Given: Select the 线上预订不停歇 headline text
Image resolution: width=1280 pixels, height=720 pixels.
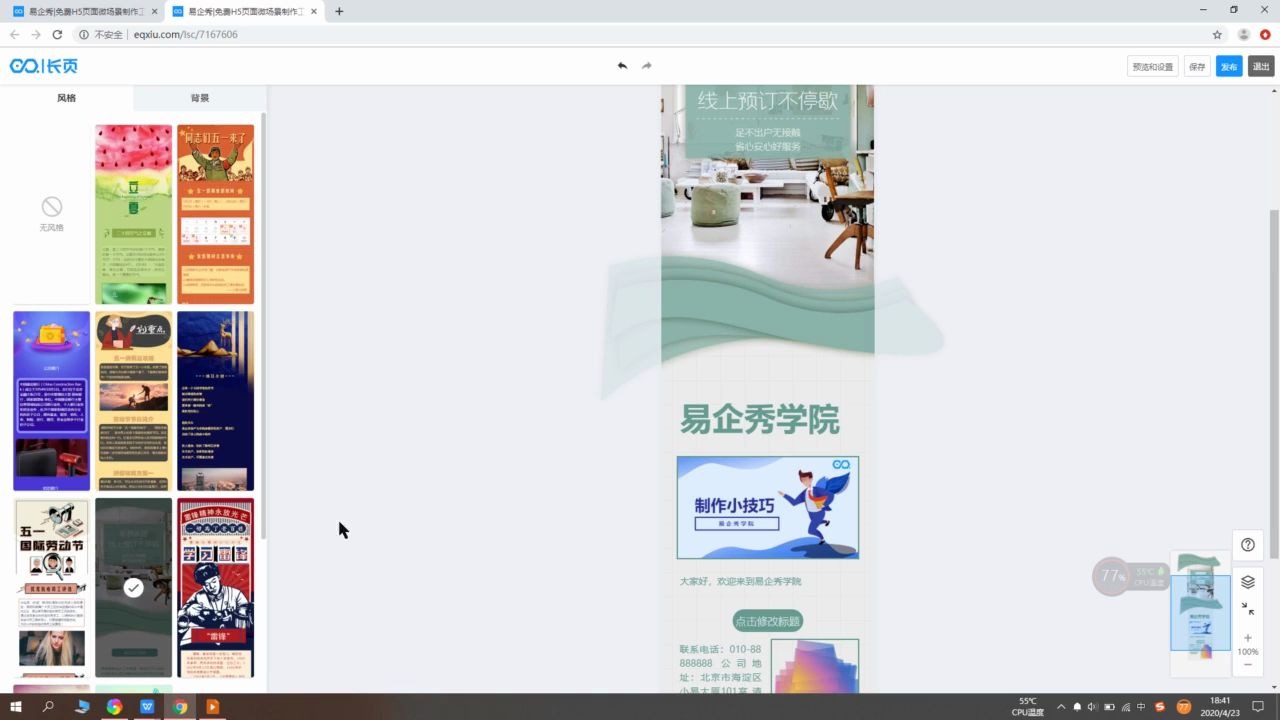Looking at the screenshot, I should coord(767,100).
